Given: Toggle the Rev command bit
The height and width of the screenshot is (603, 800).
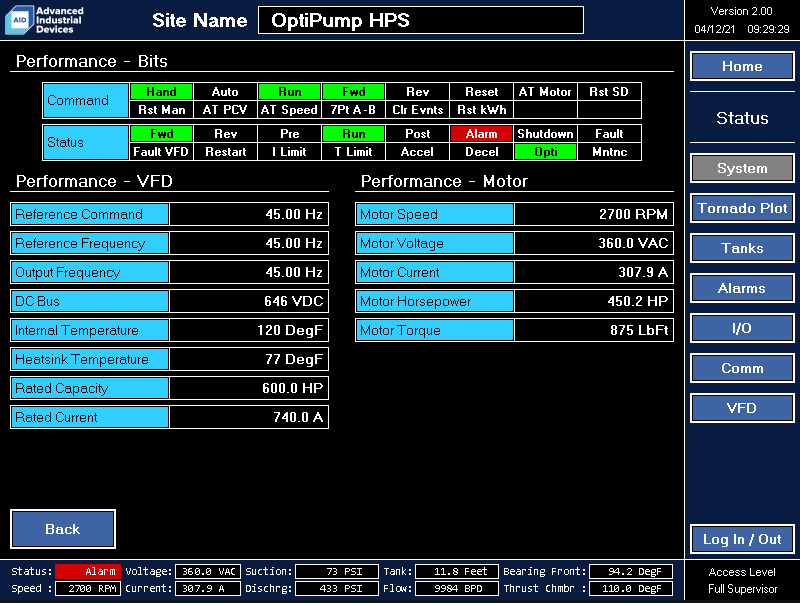Looking at the screenshot, I should pos(417,92).
